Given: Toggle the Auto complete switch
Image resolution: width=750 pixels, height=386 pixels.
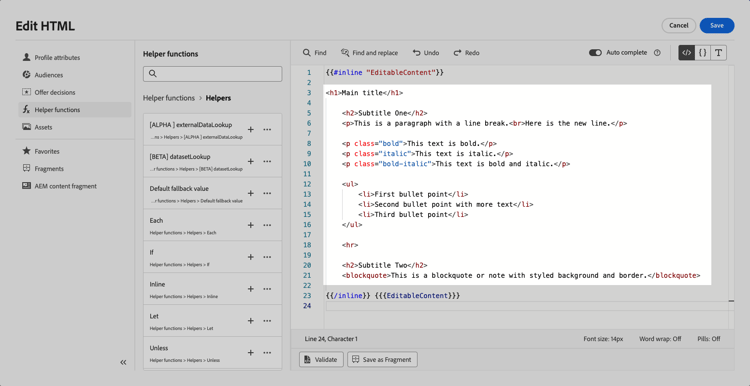Looking at the screenshot, I should (x=595, y=53).
